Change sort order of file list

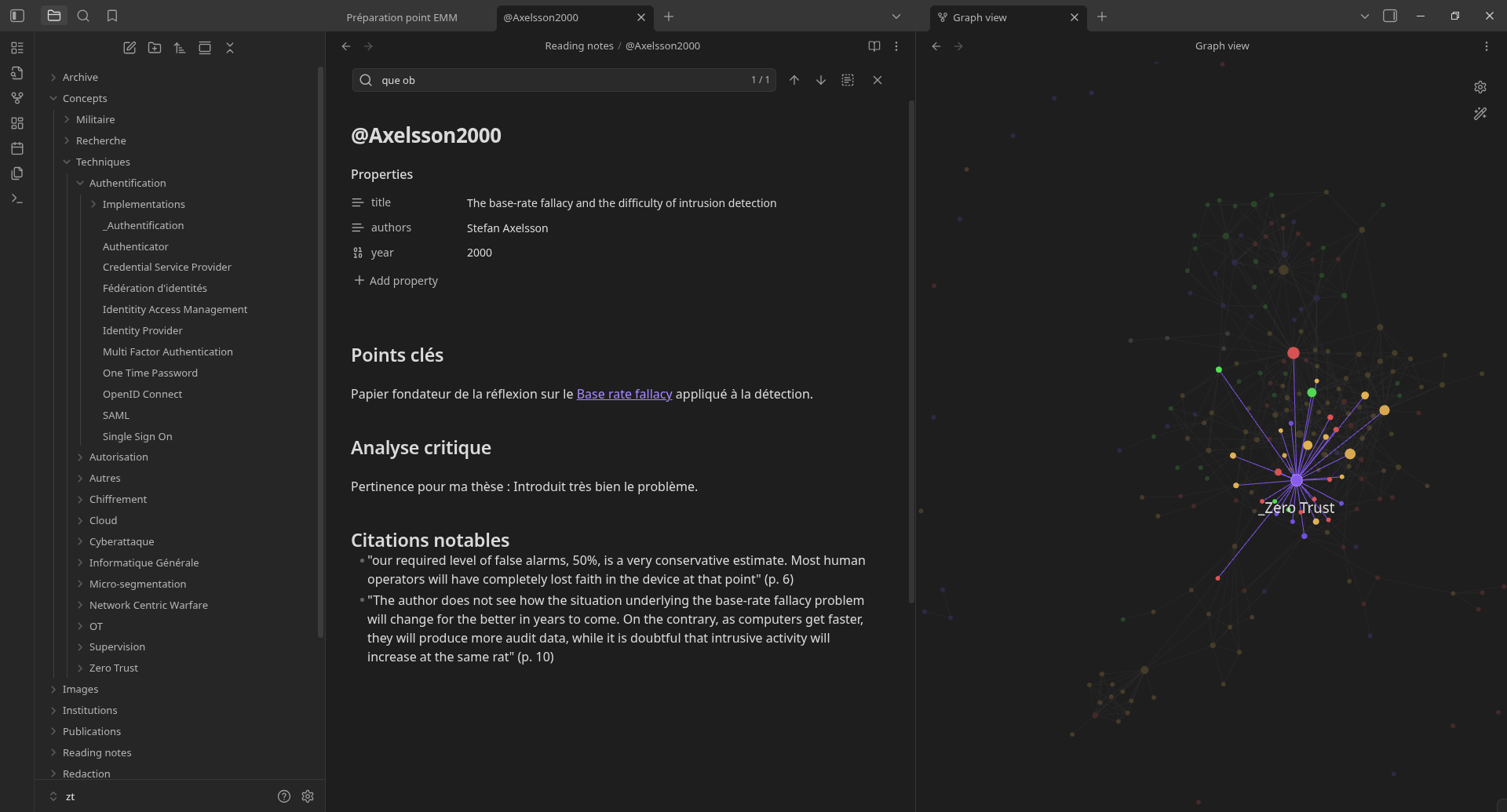[180, 48]
